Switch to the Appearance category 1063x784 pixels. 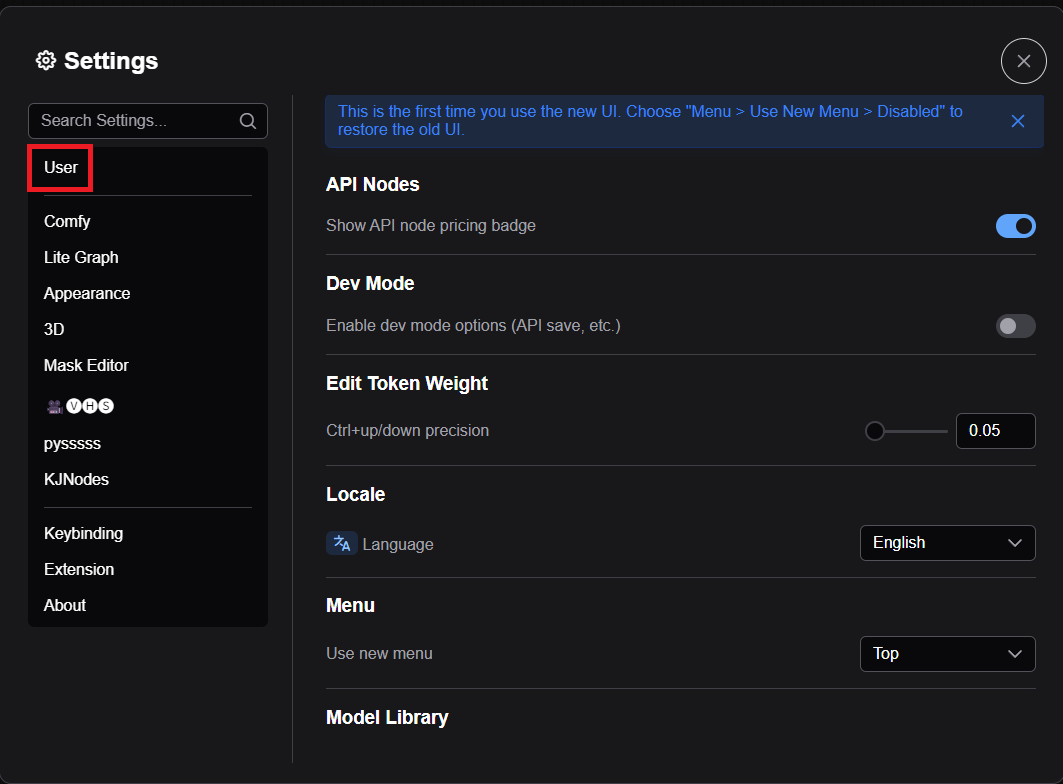[87, 293]
